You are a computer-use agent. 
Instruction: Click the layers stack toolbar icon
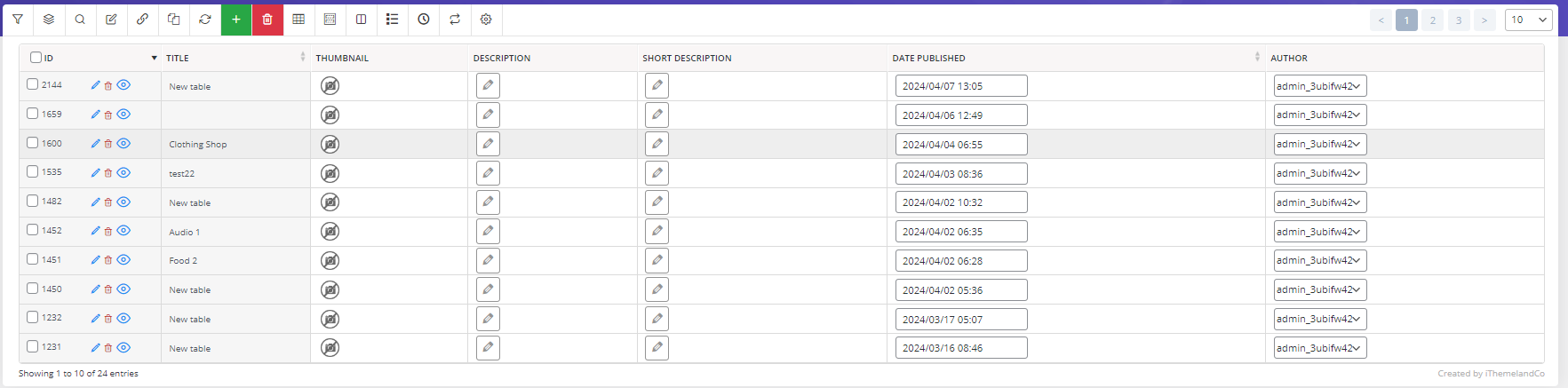49,20
